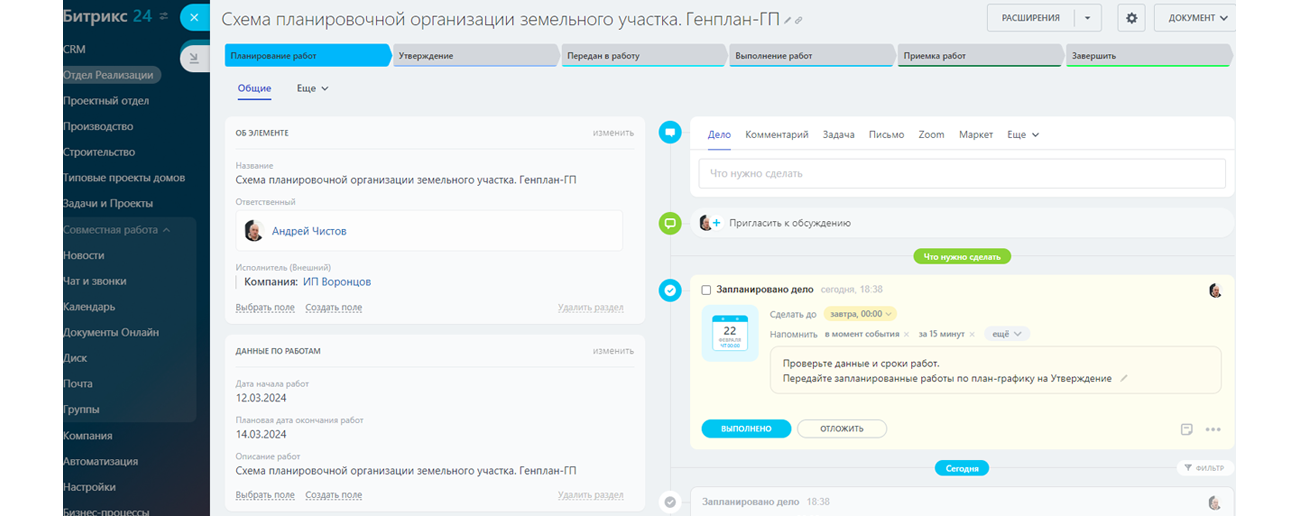Image resolution: width=1300 pixels, height=516 pixels.
Task: Open the settings gear in the header
Action: coord(1132,18)
